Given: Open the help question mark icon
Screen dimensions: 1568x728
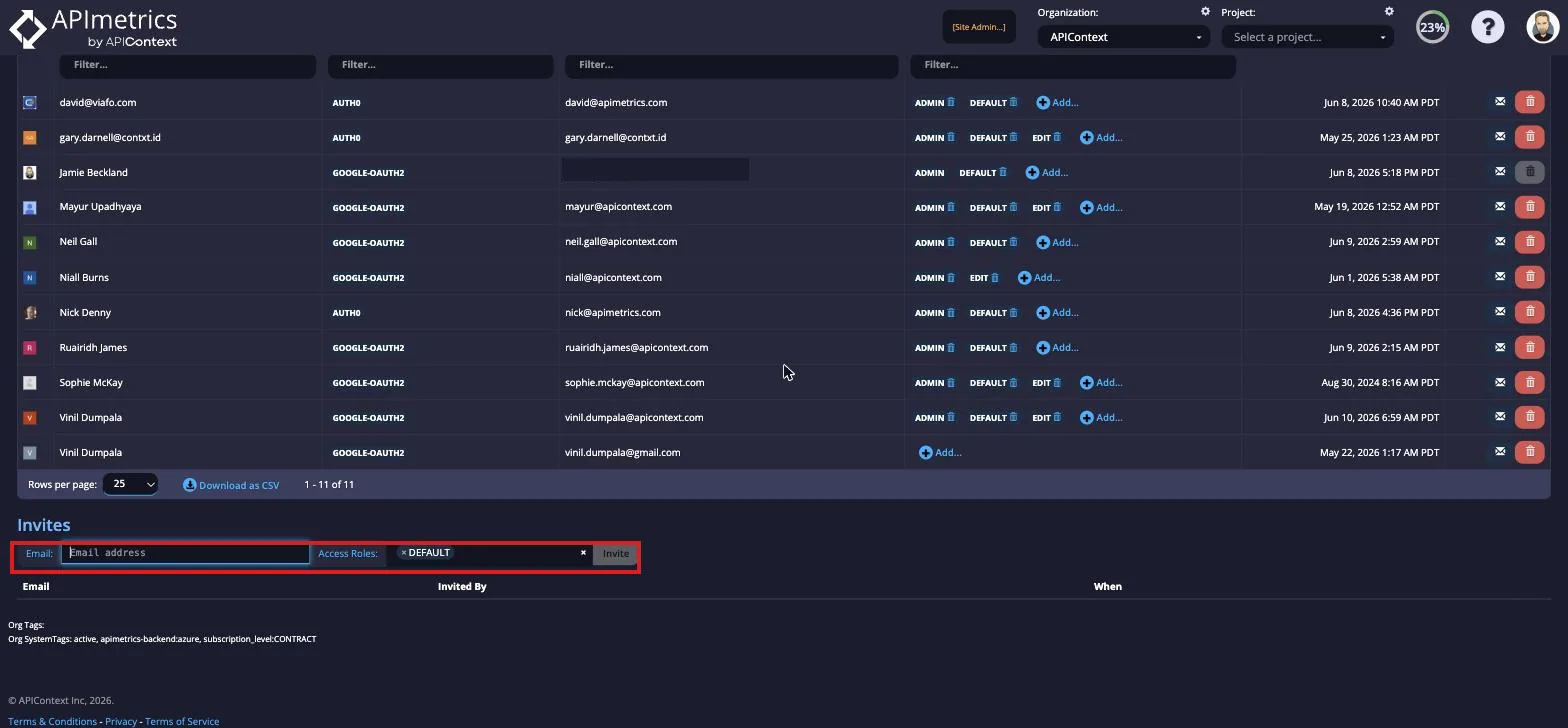Looking at the screenshot, I should 1487,27.
